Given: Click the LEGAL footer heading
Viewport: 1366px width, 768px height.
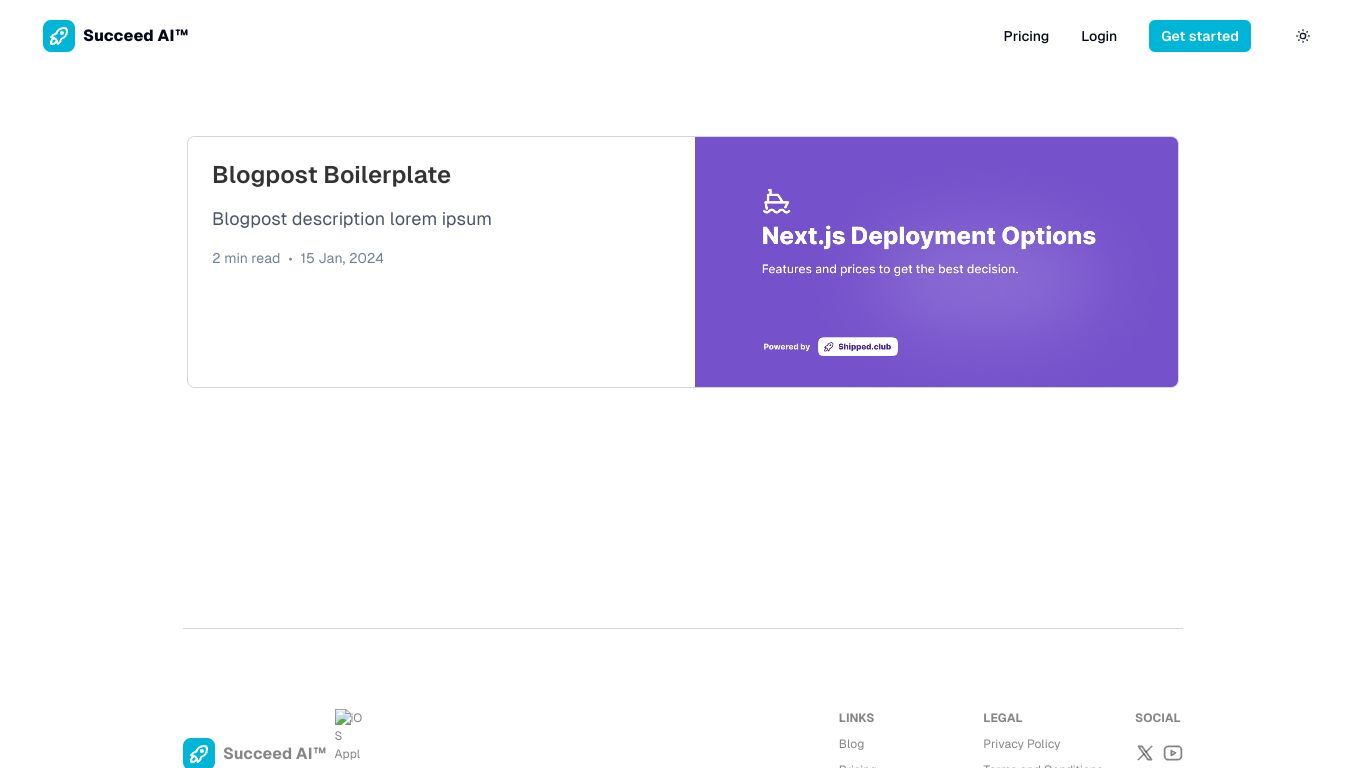Looking at the screenshot, I should pyautogui.click(x=1002, y=718).
